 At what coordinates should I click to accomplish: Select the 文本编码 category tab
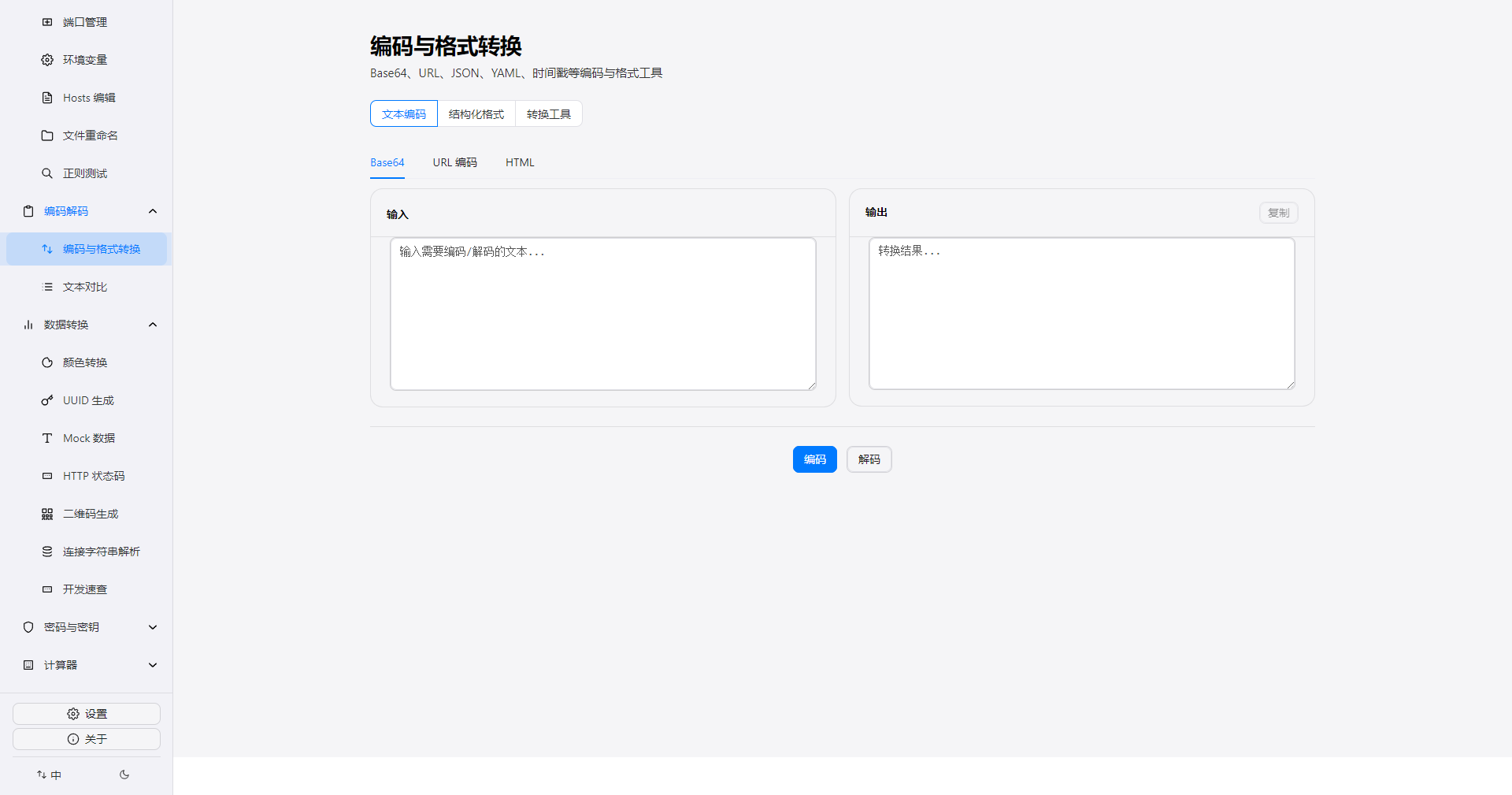(404, 113)
